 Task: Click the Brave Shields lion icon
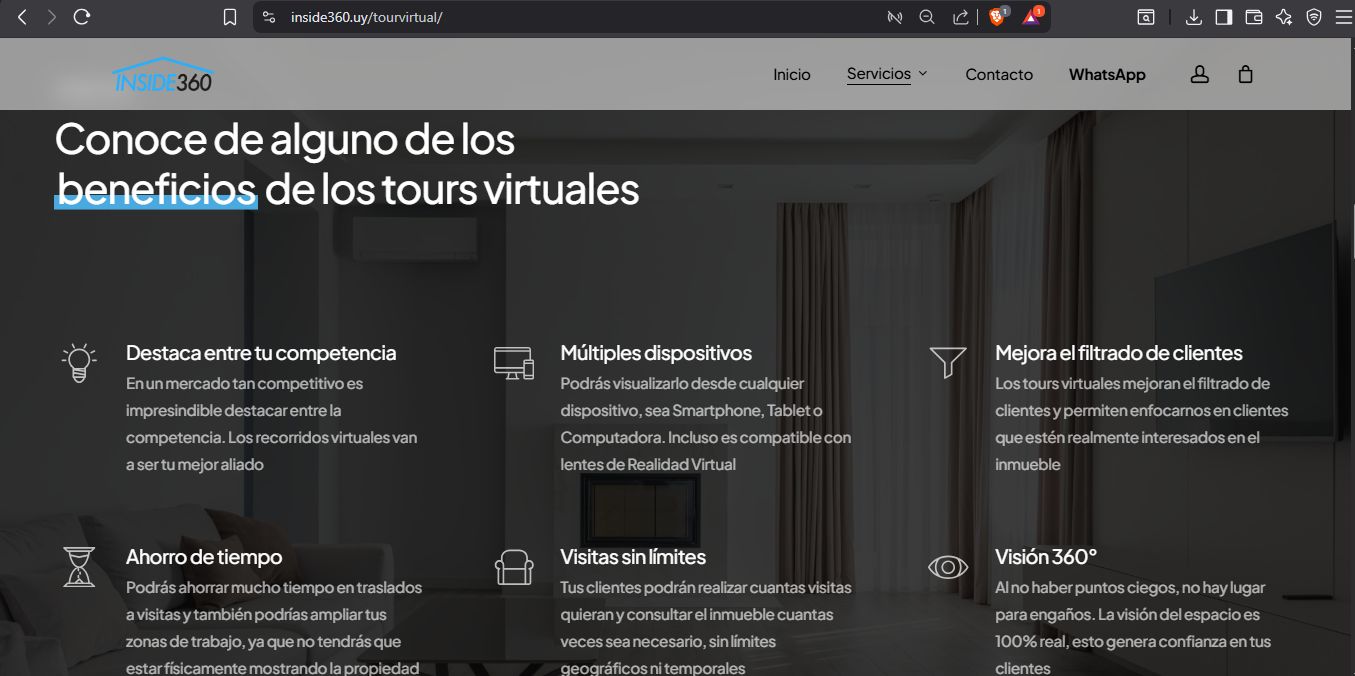(997, 17)
